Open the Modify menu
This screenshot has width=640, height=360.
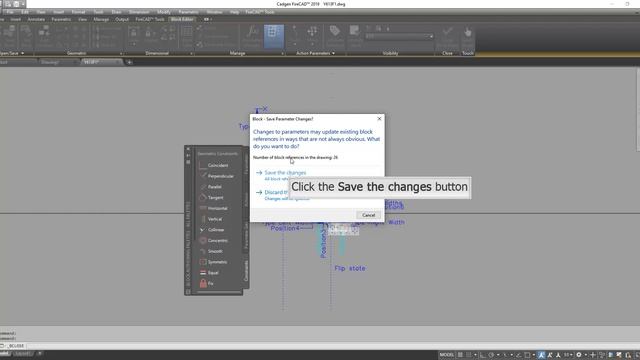coord(164,12)
